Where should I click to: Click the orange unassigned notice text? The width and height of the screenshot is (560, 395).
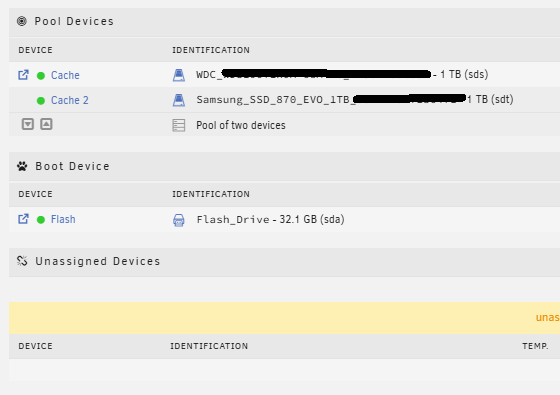point(548,318)
